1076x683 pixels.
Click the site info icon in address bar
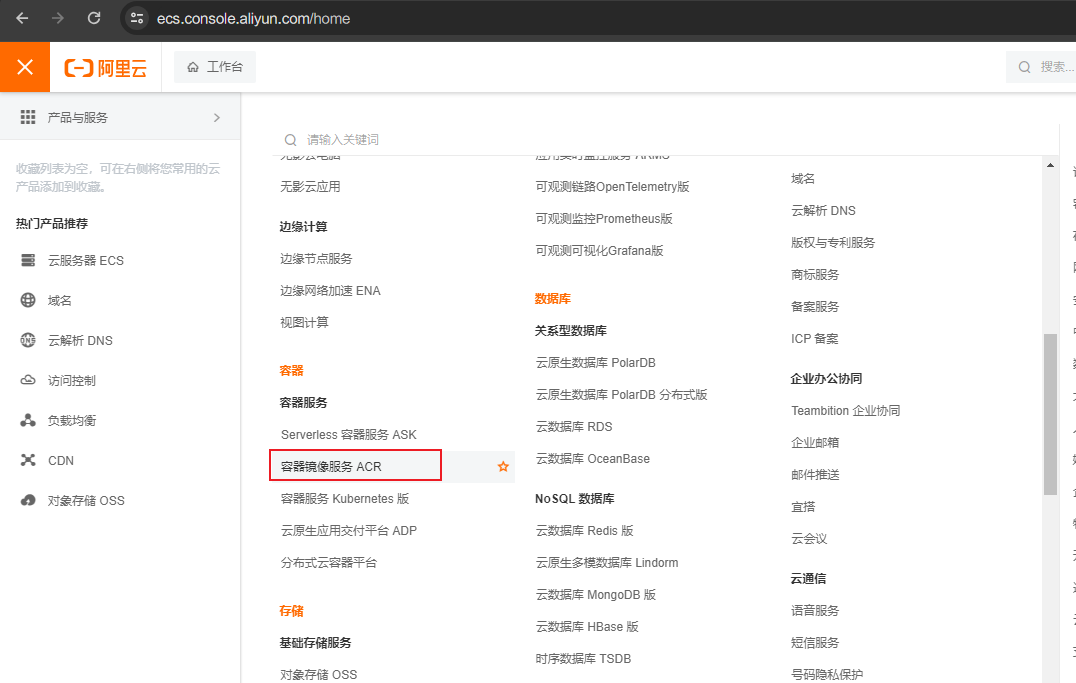pyautogui.click(x=137, y=19)
